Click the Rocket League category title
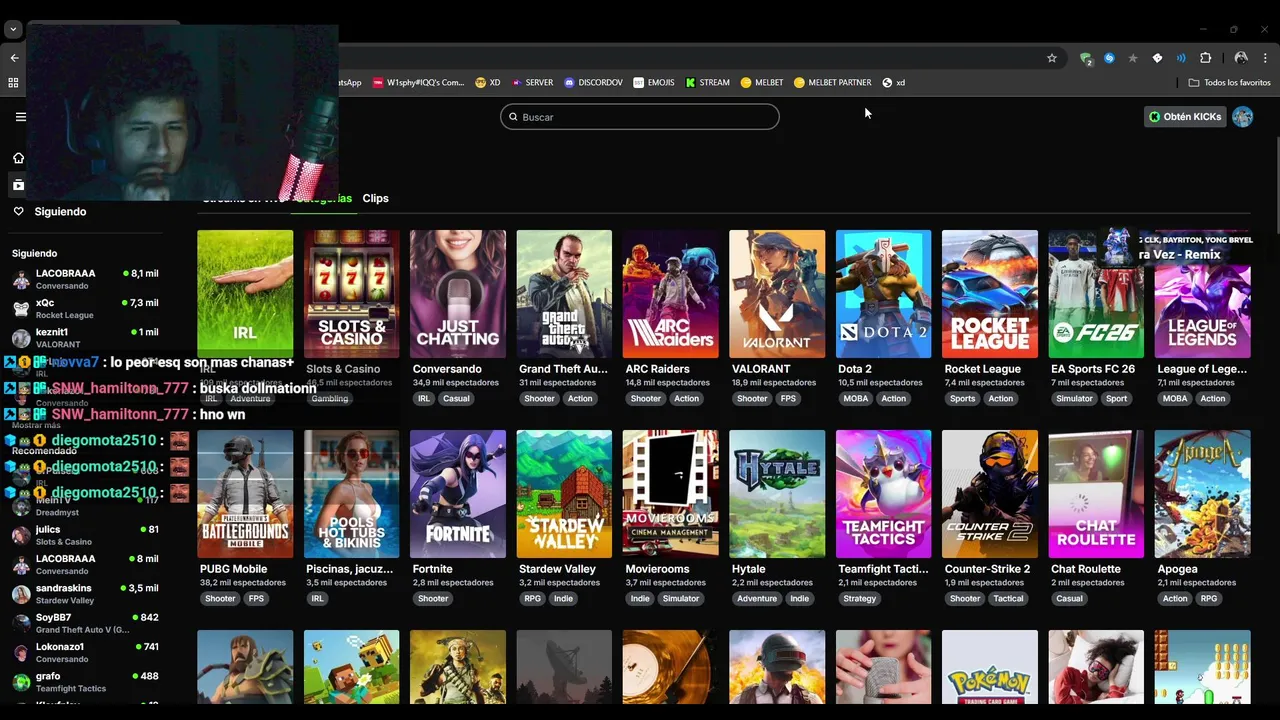Screen dimensions: 1280x720 [982, 369]
